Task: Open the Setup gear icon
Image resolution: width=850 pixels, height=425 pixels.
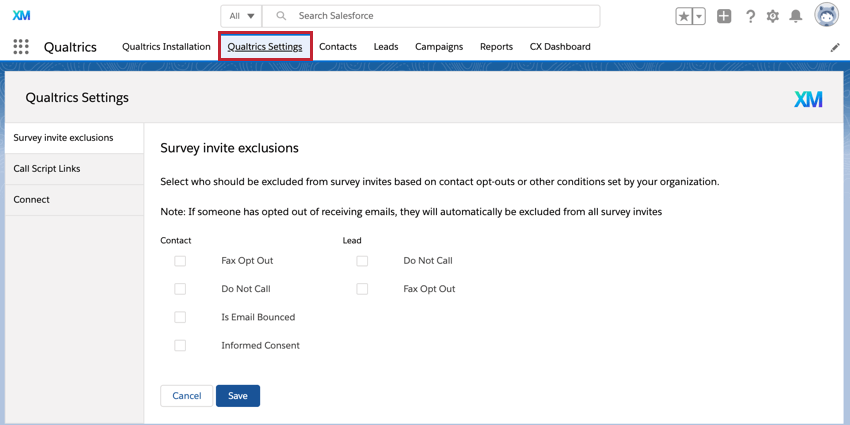Action: tap(772, 16)
